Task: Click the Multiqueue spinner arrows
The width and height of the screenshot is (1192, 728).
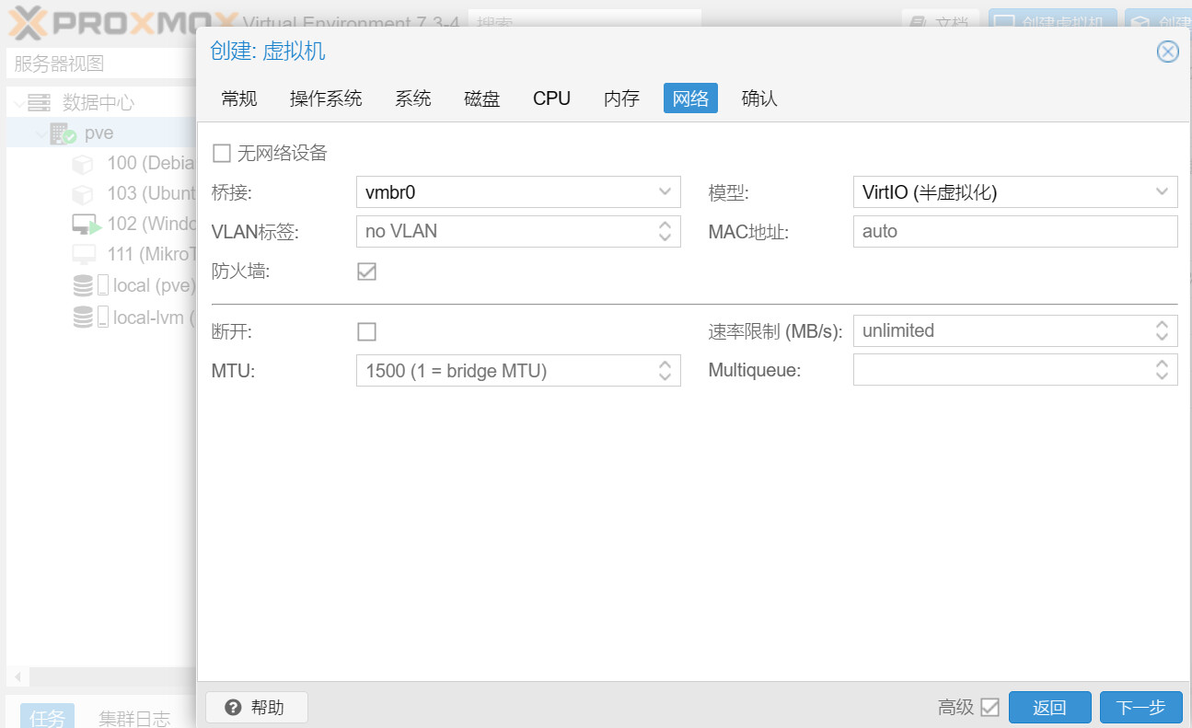Action: pos(1162,370)
